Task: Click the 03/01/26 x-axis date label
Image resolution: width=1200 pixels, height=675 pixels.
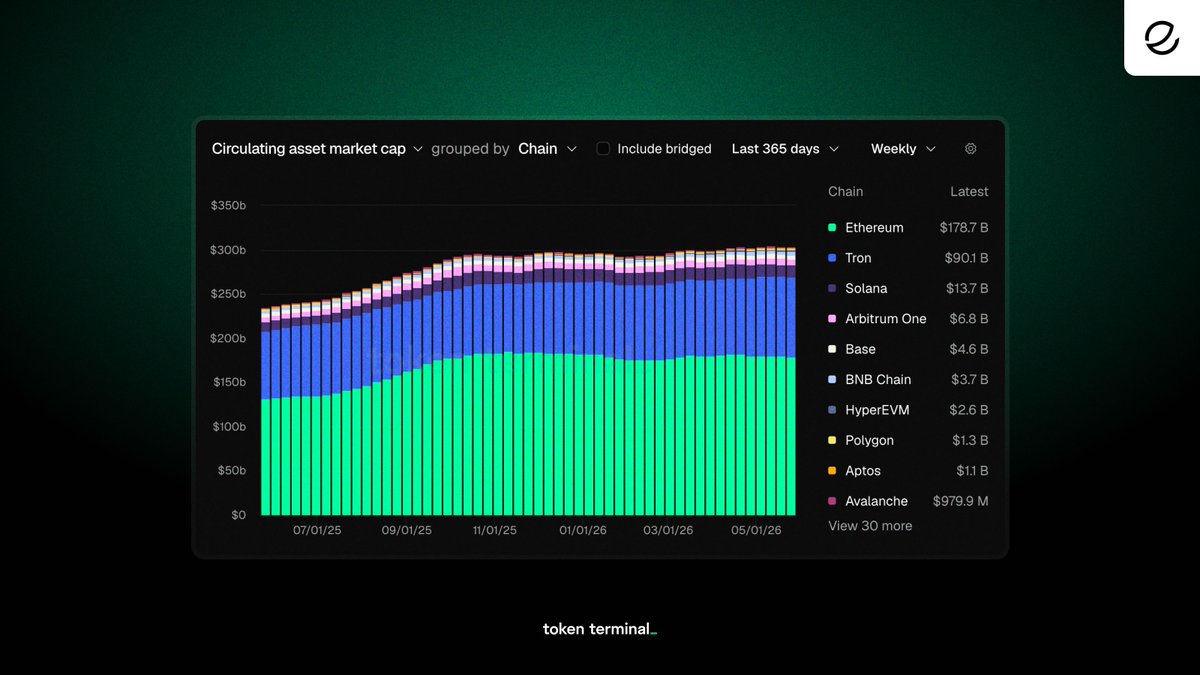Action: pyautogui.click(x=668, y=530)
